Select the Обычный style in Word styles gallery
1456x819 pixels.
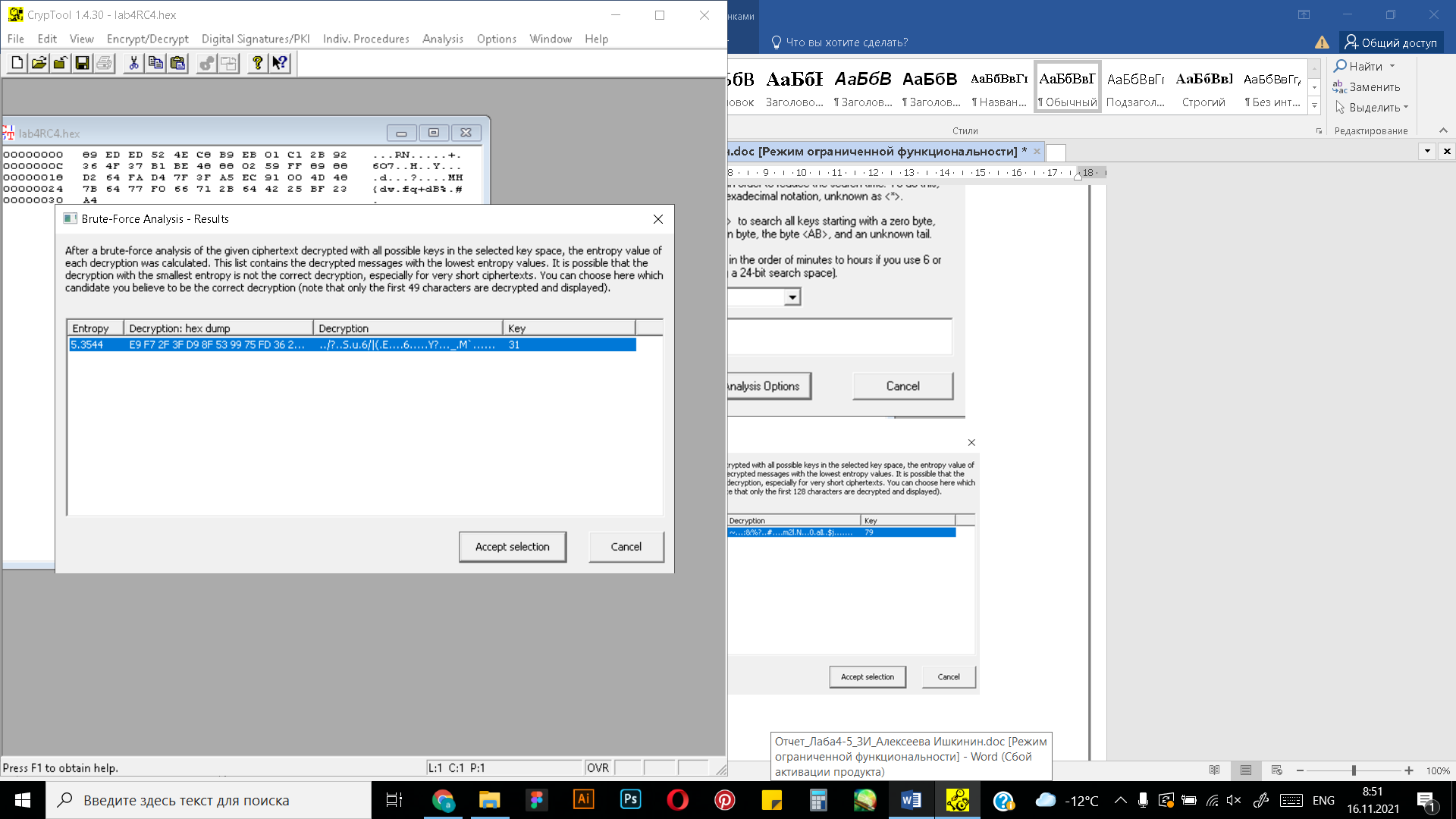click(x=1068, y=87)
